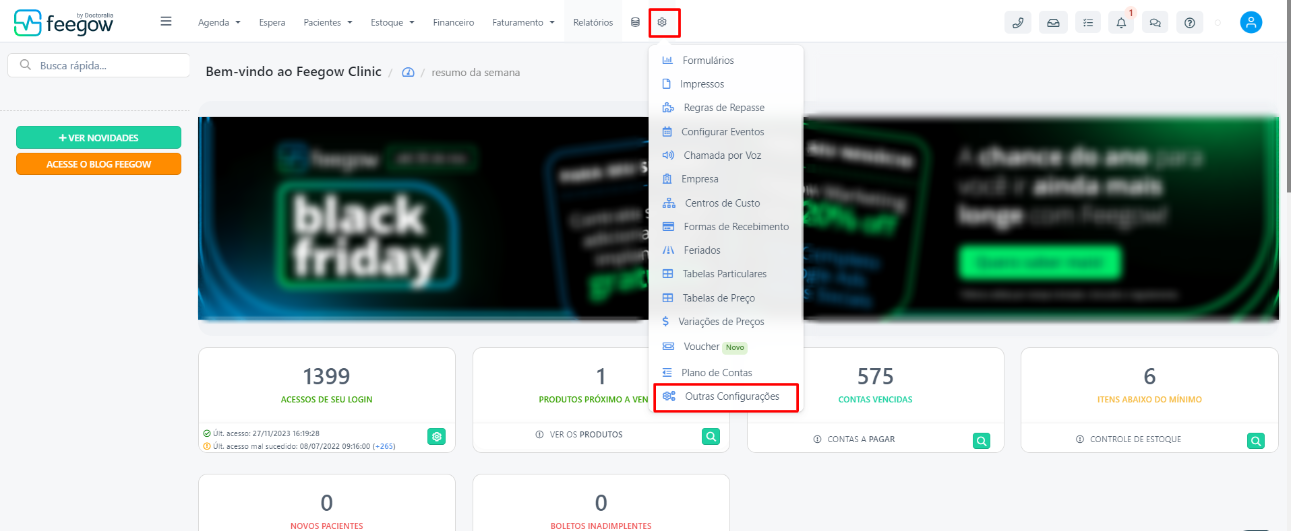Screen dimensions: 1291x531
Task: Click the dashboard gauge icon in breadcrumb
Action: [x=408, y=73]
